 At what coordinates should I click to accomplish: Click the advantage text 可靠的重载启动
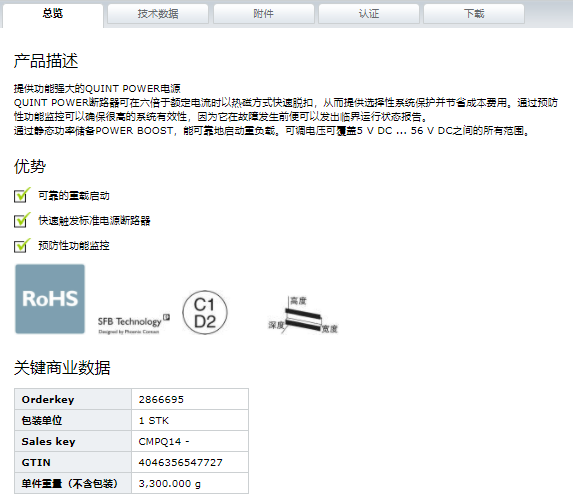coord(74,196)
